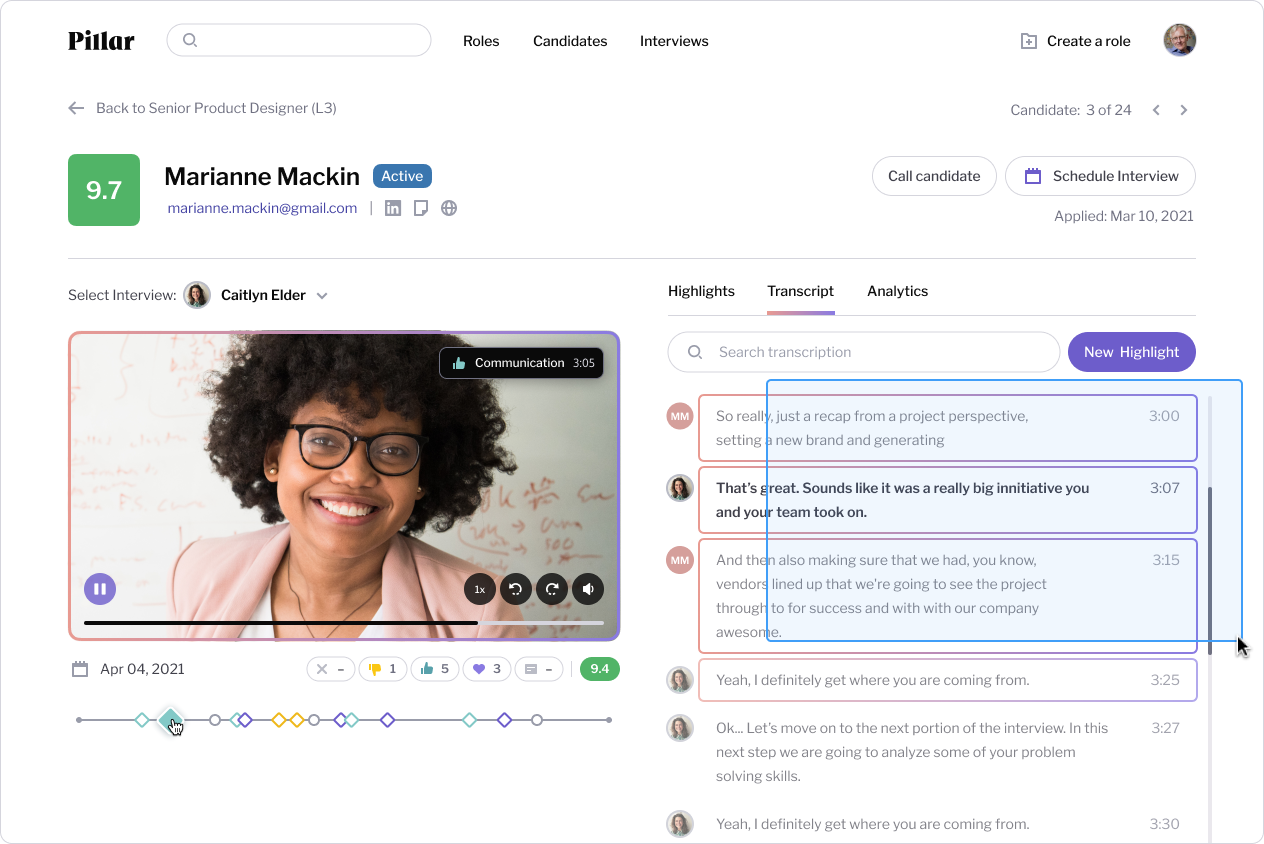The width and height of the screenshot is (1264, 844).
Task: Open the Select Interview dropdown for Caitlyn Elder
Action: (x=322, y=295)
